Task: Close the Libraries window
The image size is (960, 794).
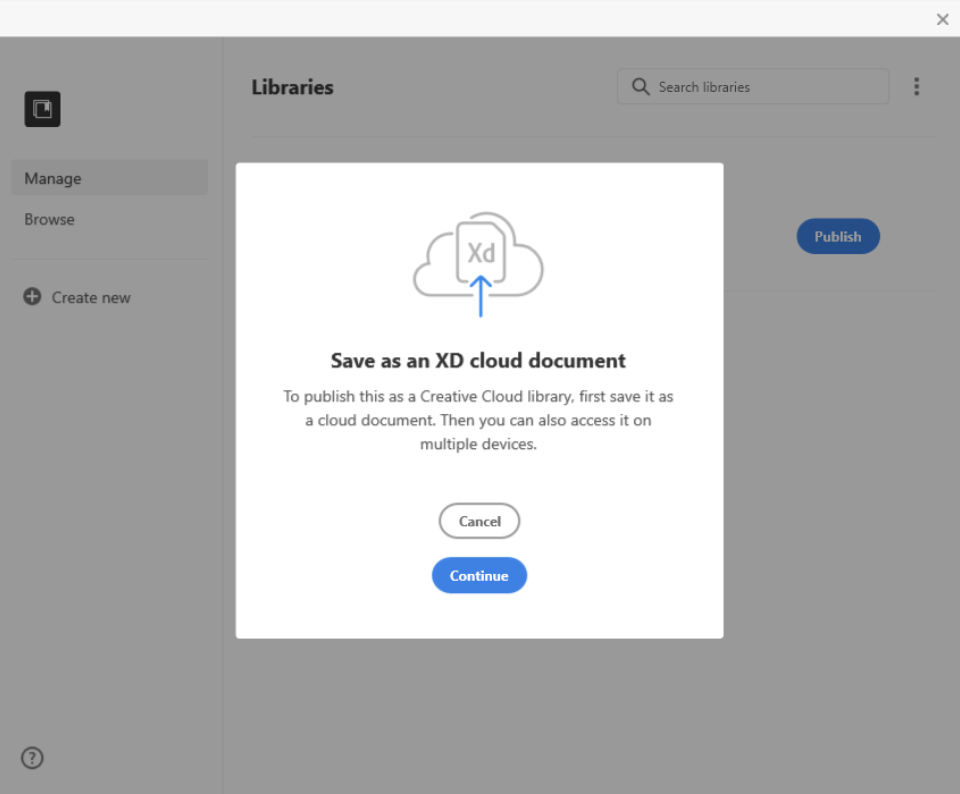Action: pos(941,19)
